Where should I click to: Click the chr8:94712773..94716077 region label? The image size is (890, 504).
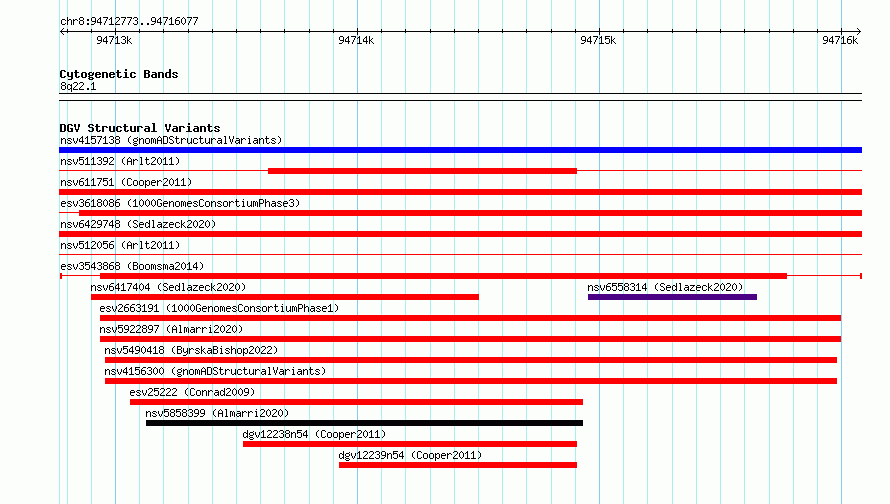click(129, 21)
